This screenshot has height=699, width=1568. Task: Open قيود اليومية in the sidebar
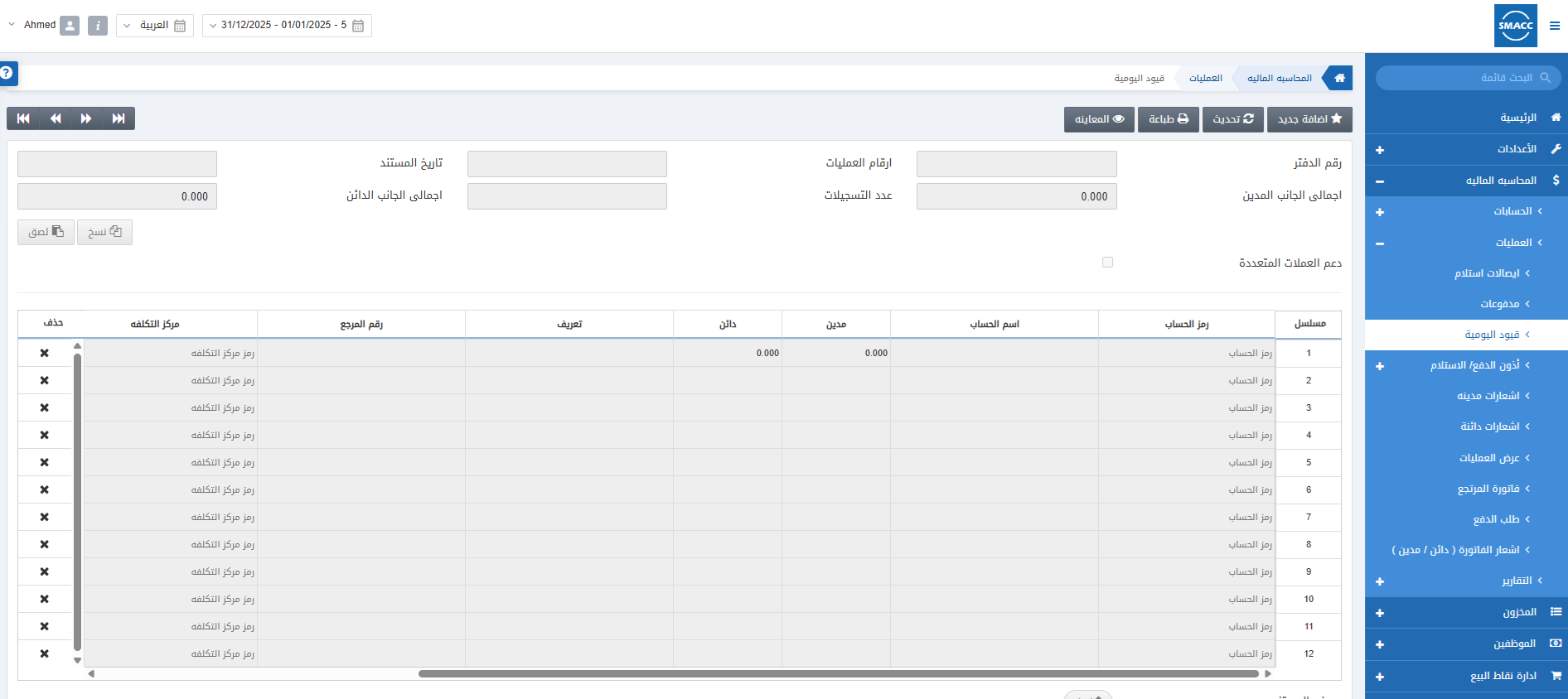(1492, 335)
